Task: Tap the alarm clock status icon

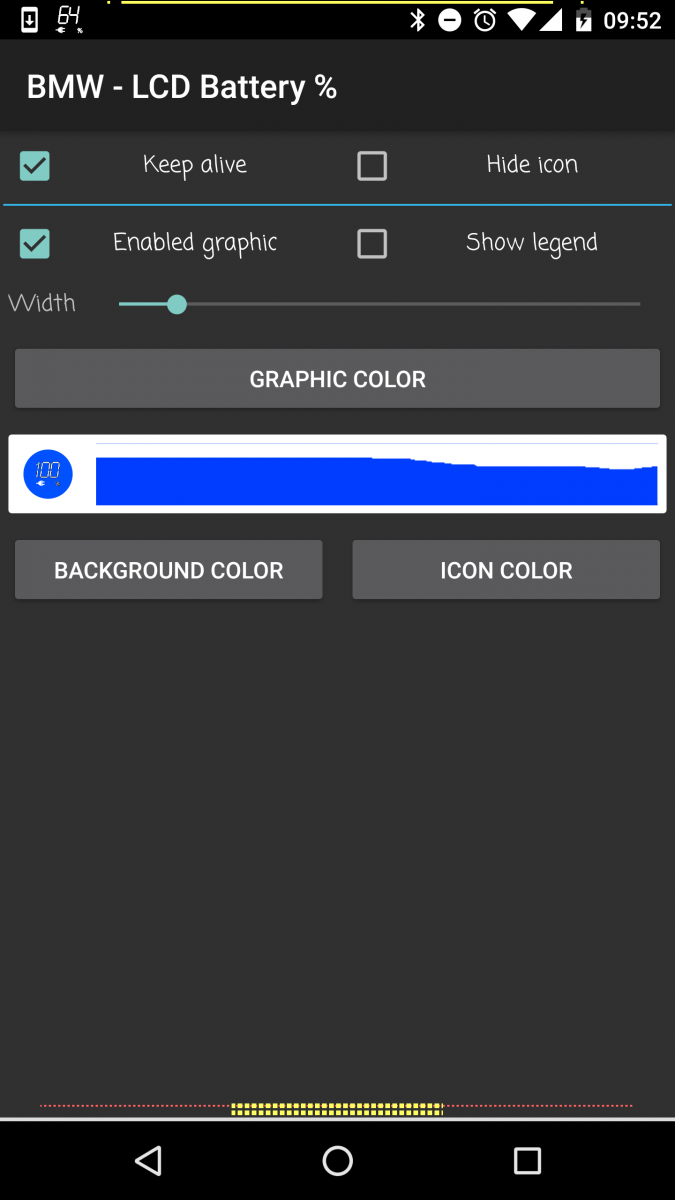Action: (x=485, y=20)
